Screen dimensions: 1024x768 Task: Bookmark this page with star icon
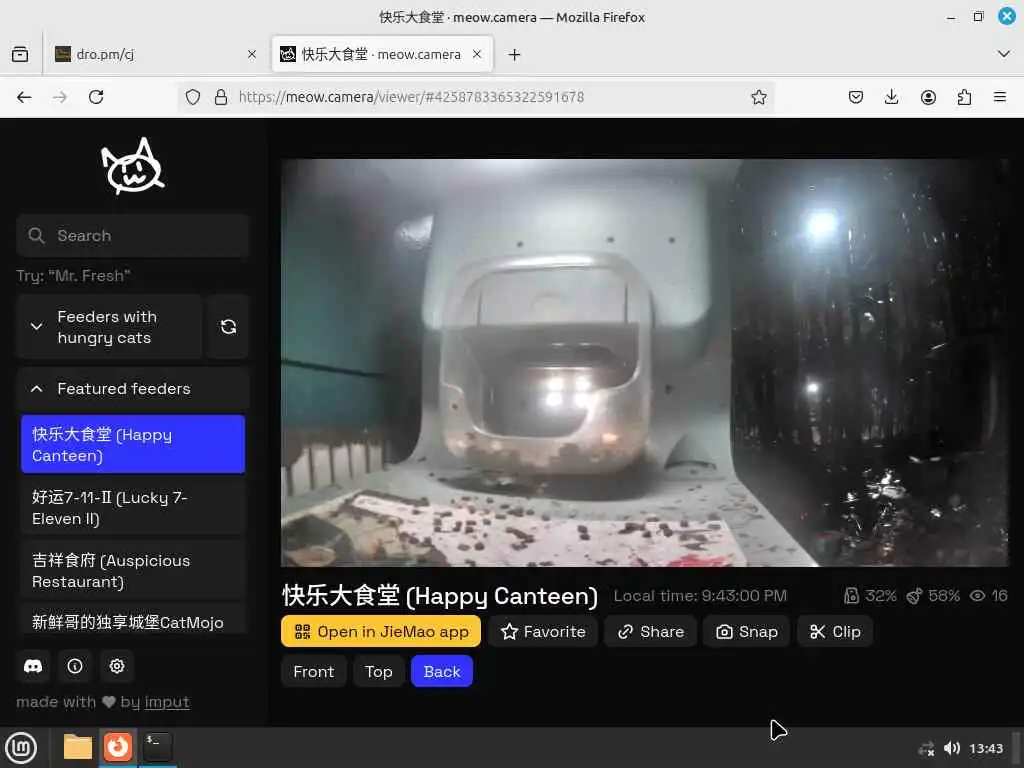tap(758, 97)
